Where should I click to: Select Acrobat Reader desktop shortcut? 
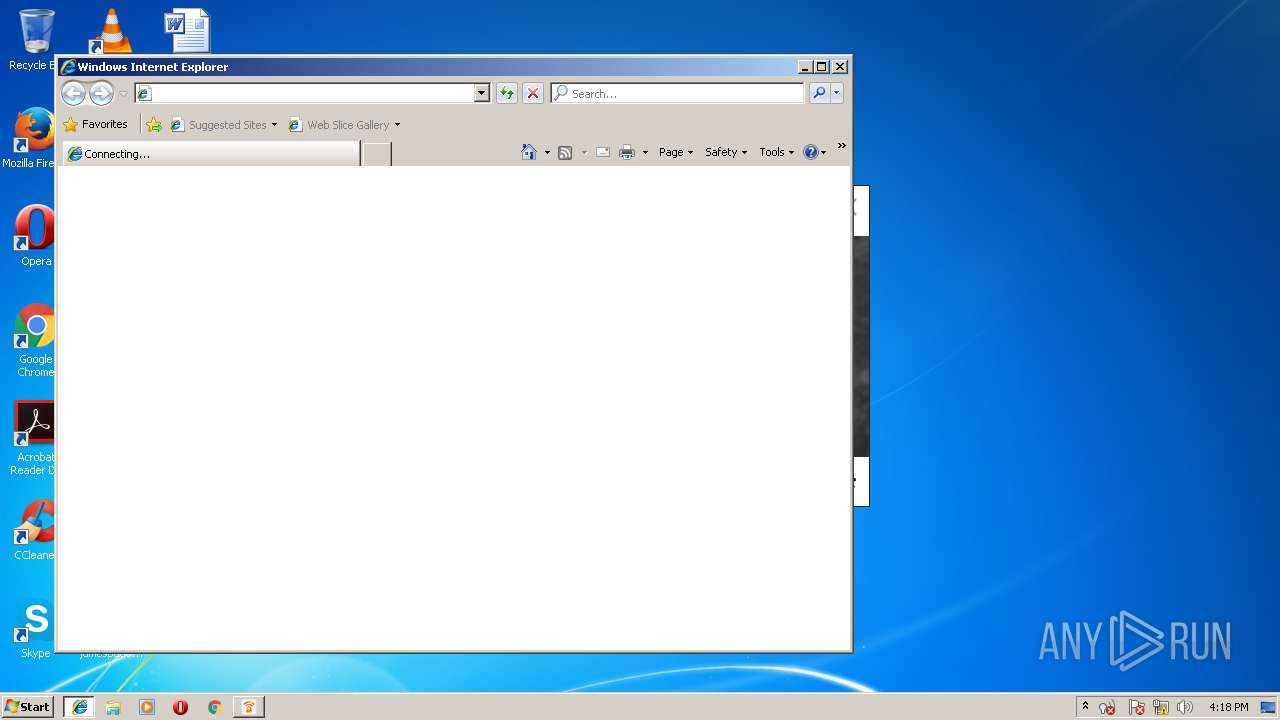coord(34,438)
